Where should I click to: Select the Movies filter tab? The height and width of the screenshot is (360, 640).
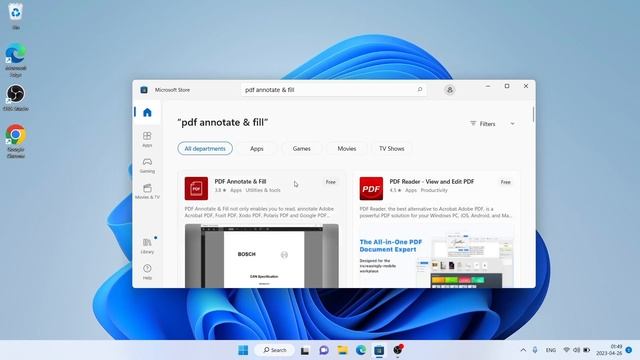347,149
